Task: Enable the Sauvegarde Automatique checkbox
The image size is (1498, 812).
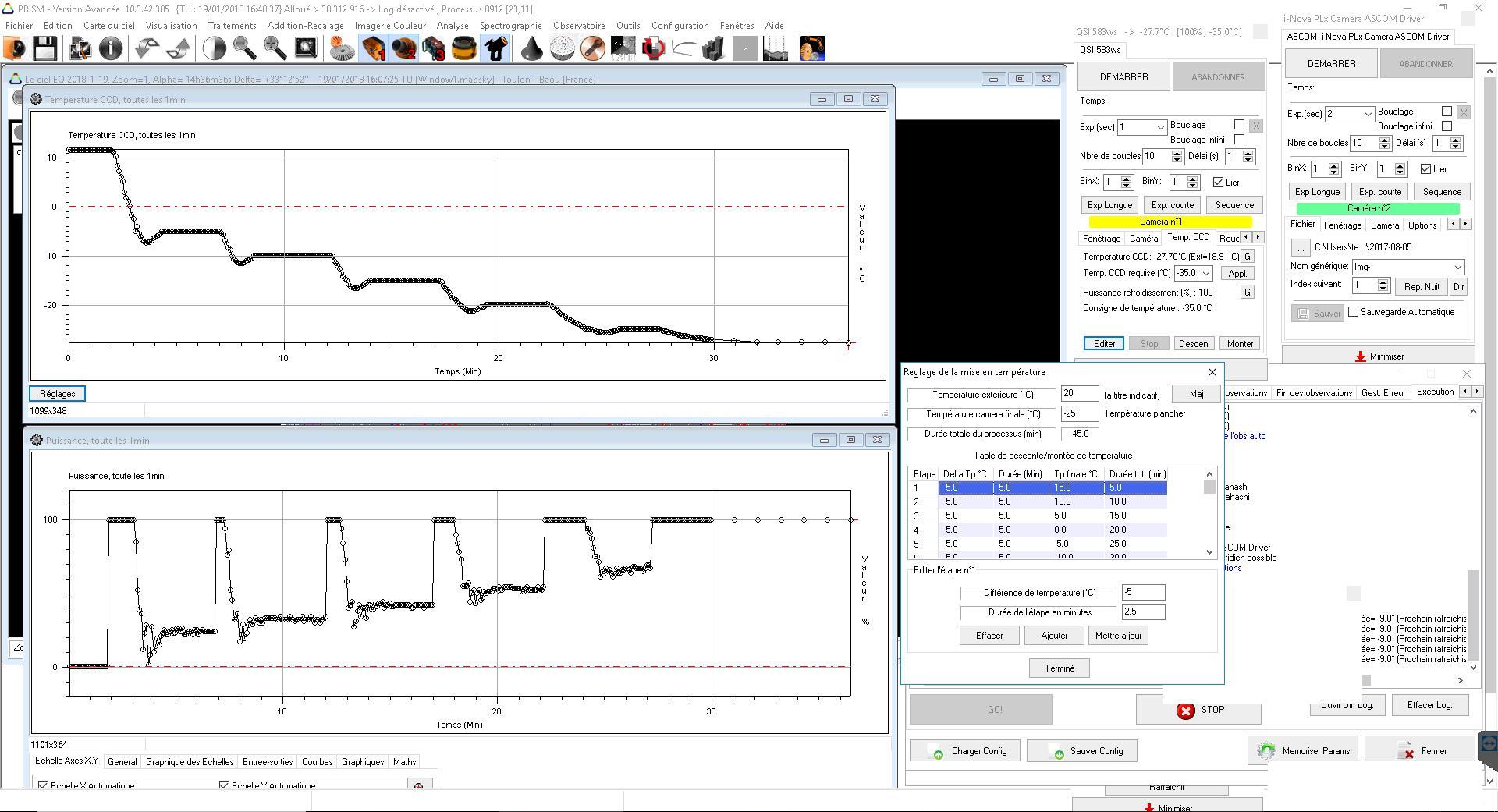Action: 1354,312
